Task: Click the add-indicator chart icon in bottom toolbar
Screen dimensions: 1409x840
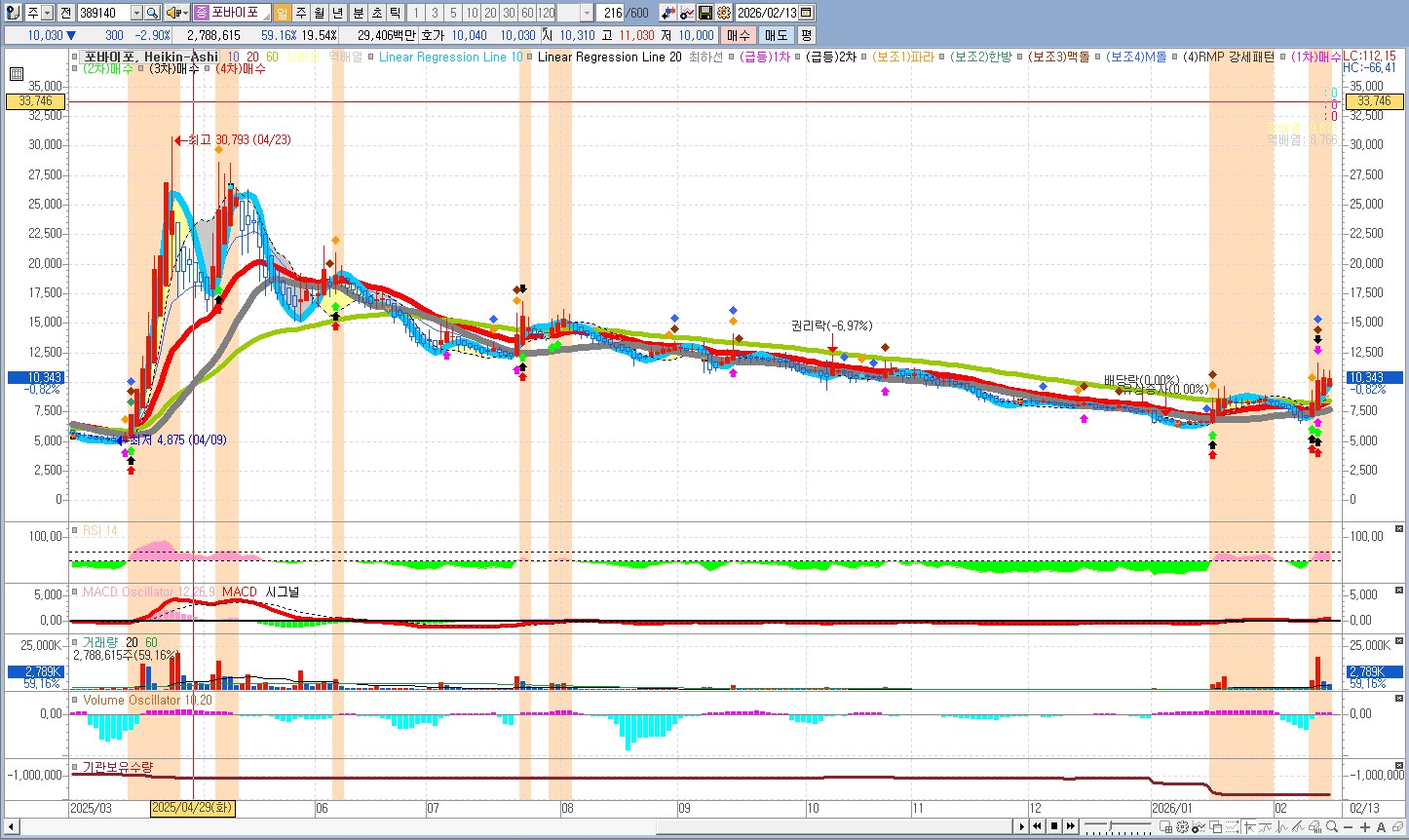Action: (x=1199, y=826)
